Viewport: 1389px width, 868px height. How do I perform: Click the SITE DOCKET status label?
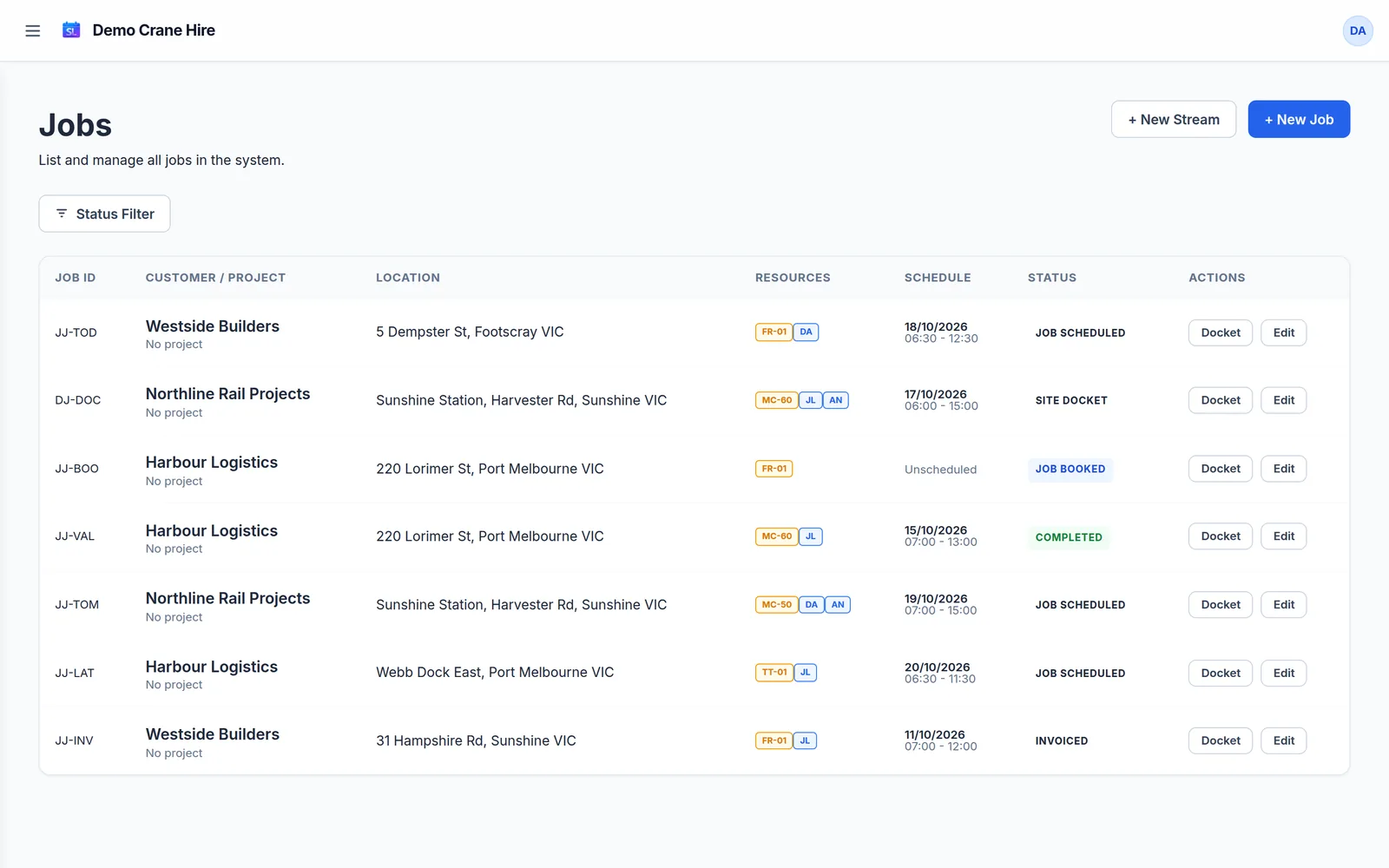click(1071, 400)
